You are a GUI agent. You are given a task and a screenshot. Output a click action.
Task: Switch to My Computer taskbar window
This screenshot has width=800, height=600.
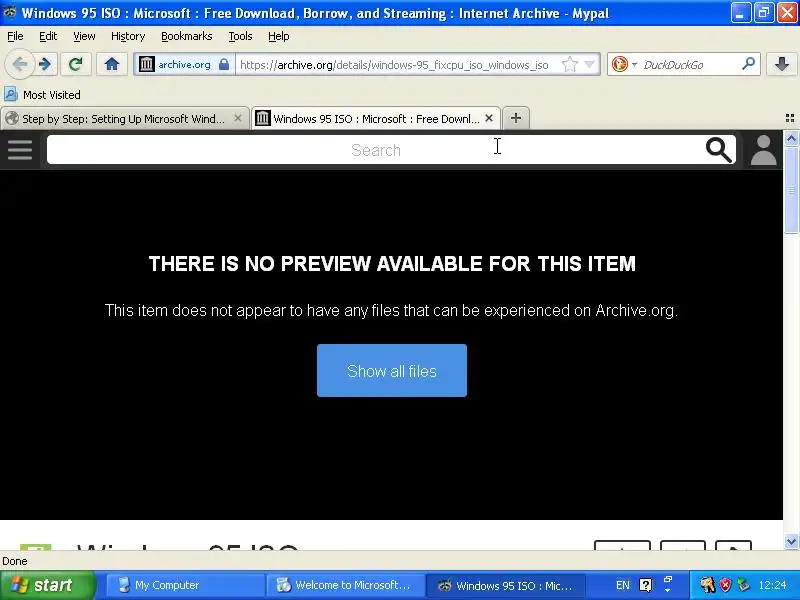185,585
